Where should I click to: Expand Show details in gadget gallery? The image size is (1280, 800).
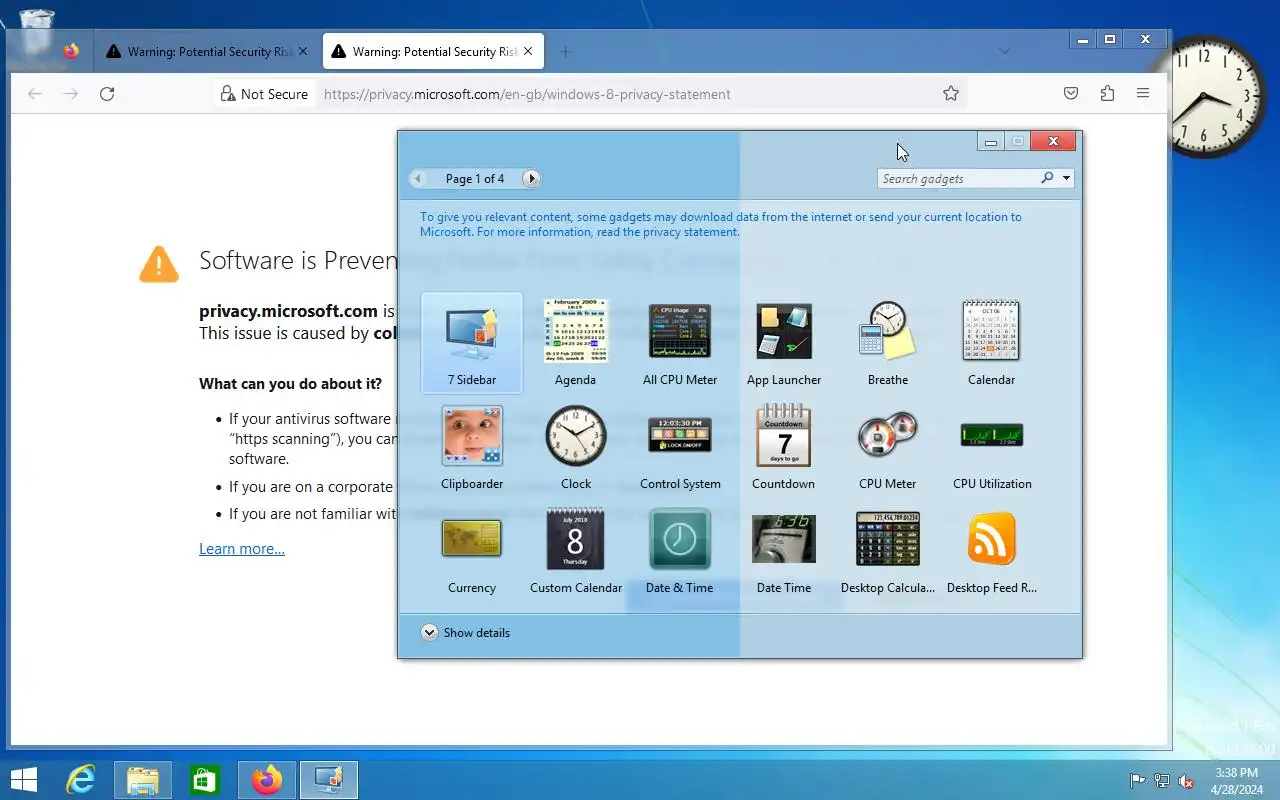click(x=466, y=633)
